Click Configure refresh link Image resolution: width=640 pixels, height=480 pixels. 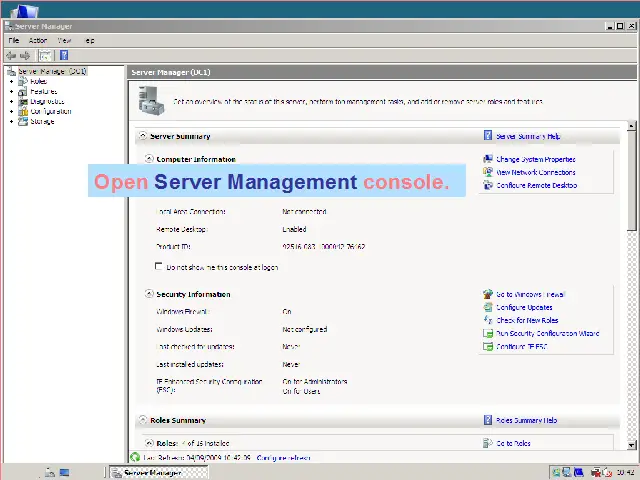click(283, 458)
